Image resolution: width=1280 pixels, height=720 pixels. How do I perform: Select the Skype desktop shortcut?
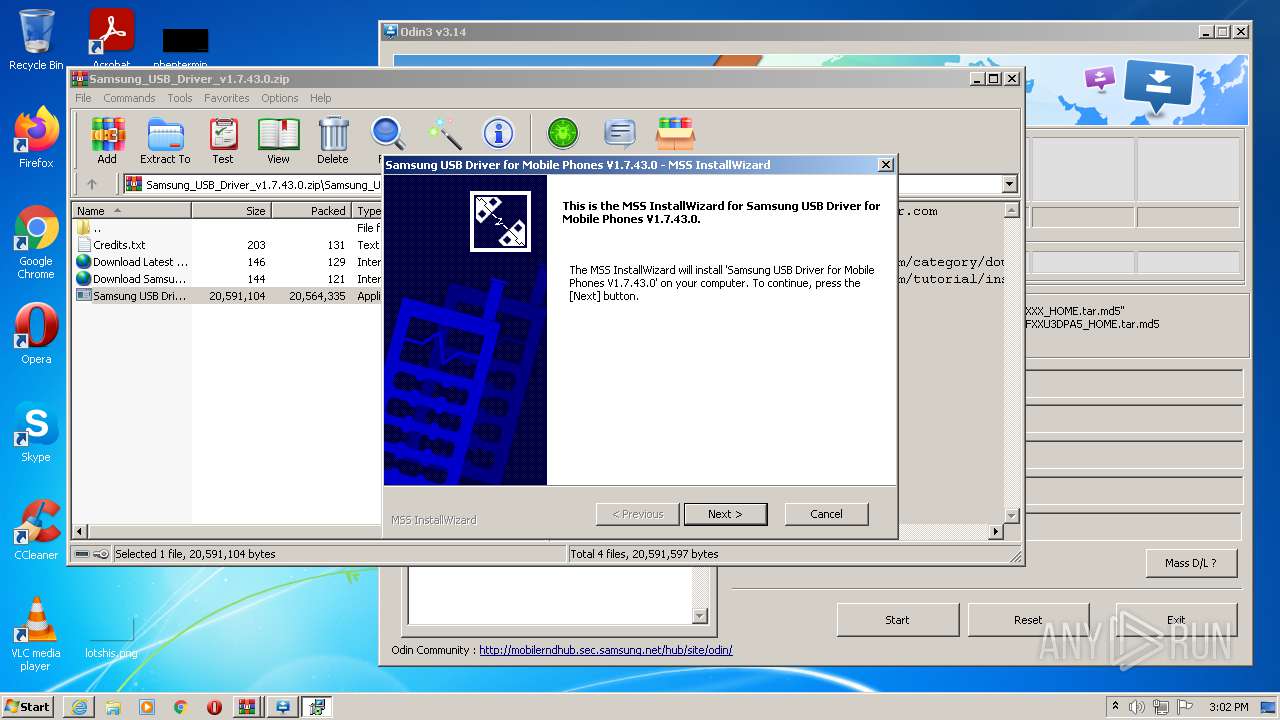click(x=36, y=432)
